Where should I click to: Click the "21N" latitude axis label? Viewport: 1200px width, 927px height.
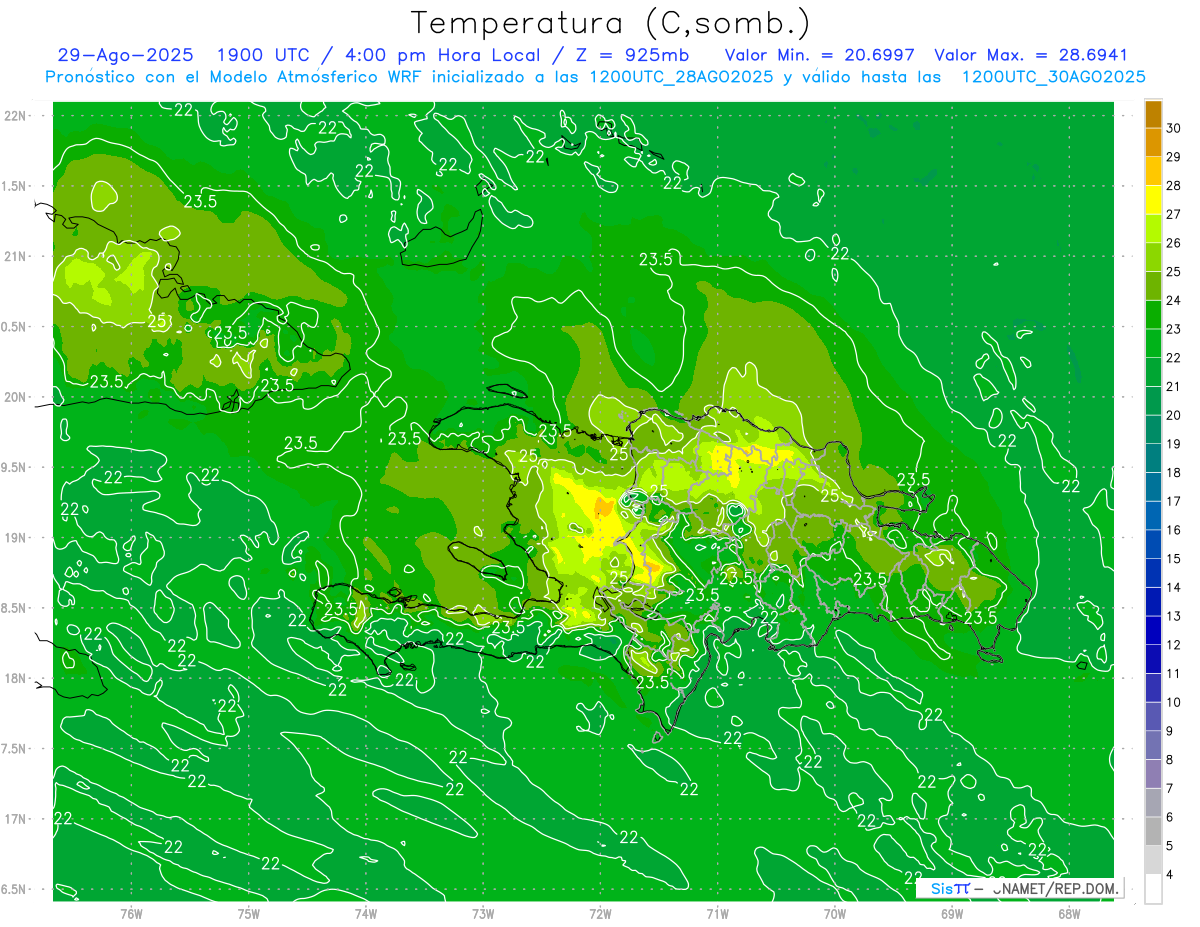pos(16,257)
